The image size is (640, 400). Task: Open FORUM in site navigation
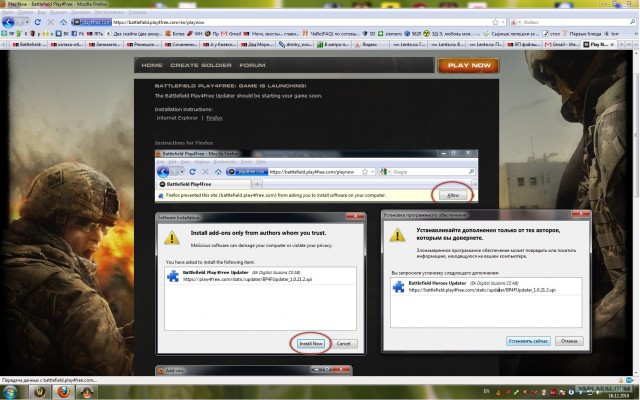point(252,65)
